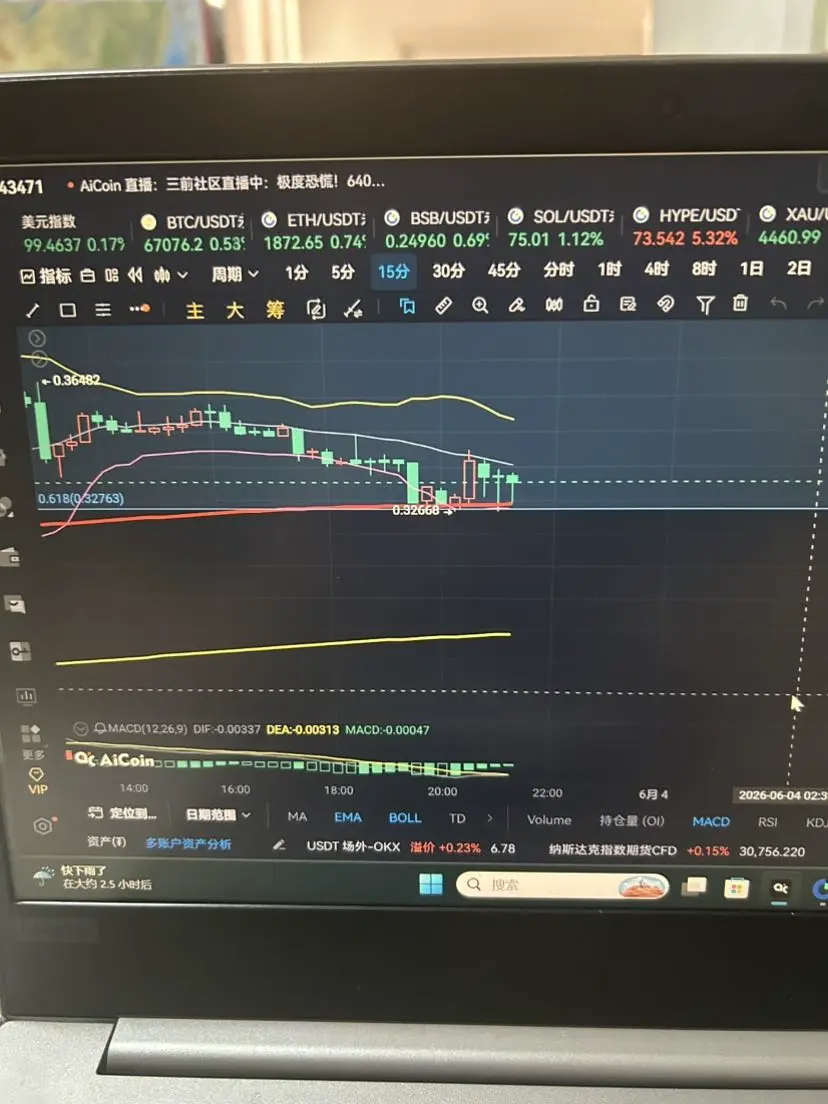This screenshot has height=1104, width=828.
Task: Open the weather widget 快下雨了
Action: 92,877
